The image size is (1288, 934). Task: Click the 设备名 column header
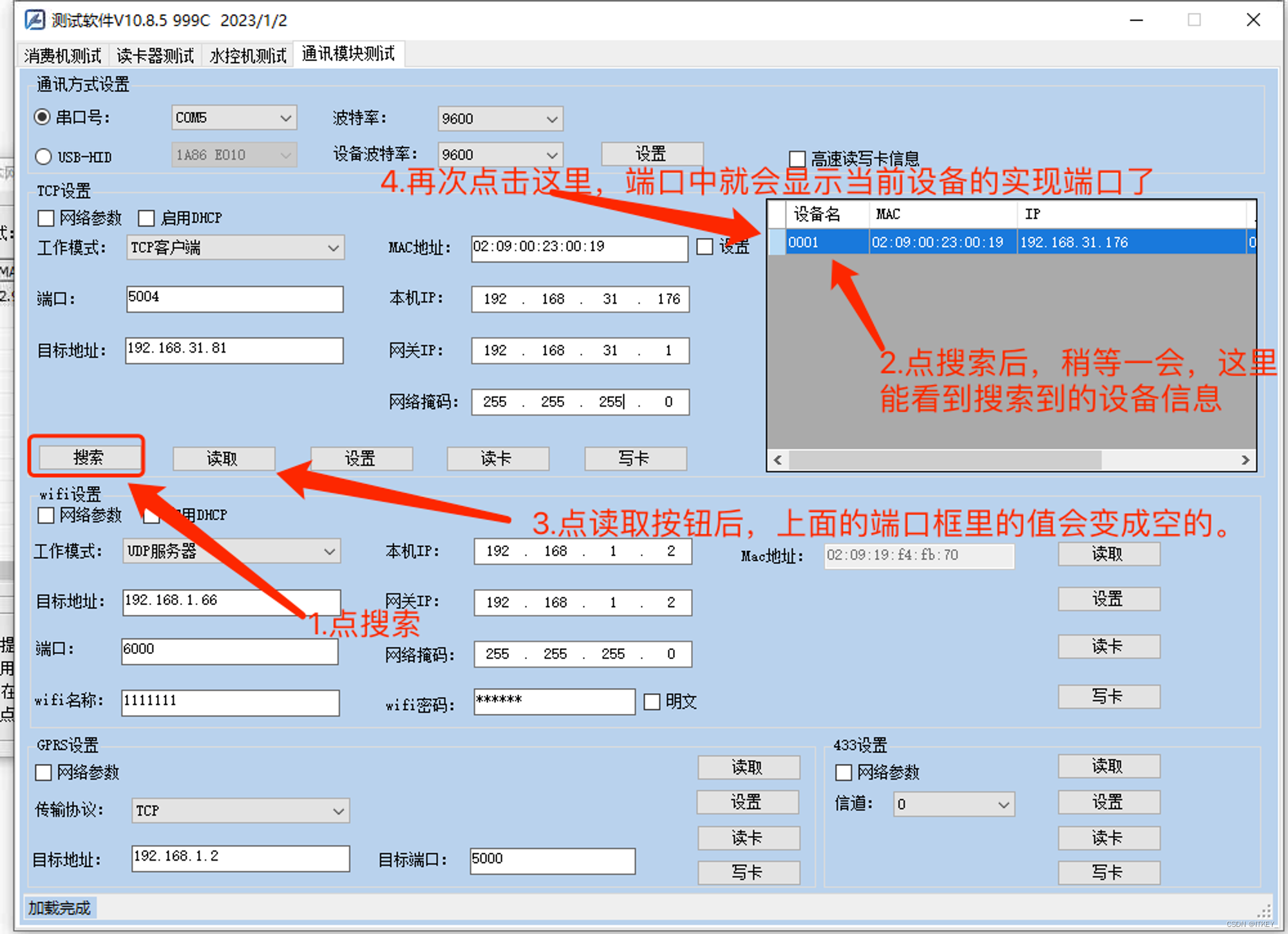point(827,214)
